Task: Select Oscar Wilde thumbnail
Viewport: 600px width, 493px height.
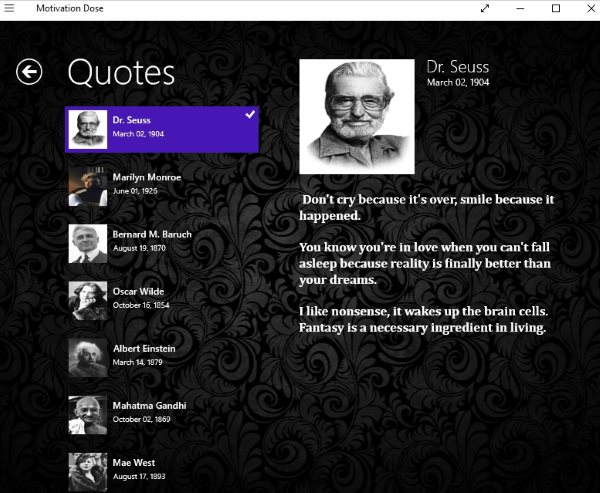Action: click(88, 300)
